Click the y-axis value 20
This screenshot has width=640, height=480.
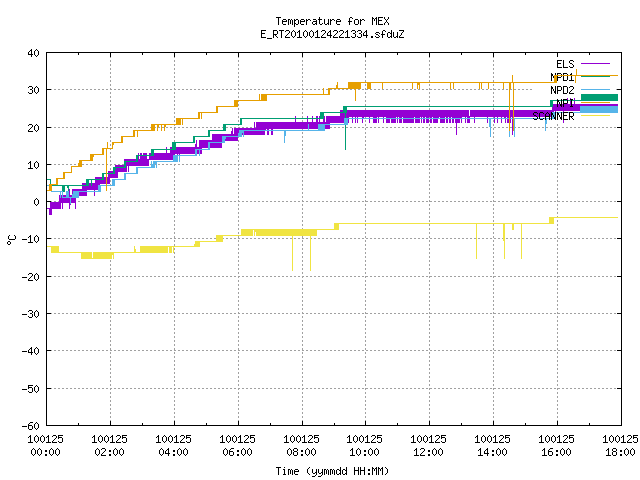pos(33,128)
